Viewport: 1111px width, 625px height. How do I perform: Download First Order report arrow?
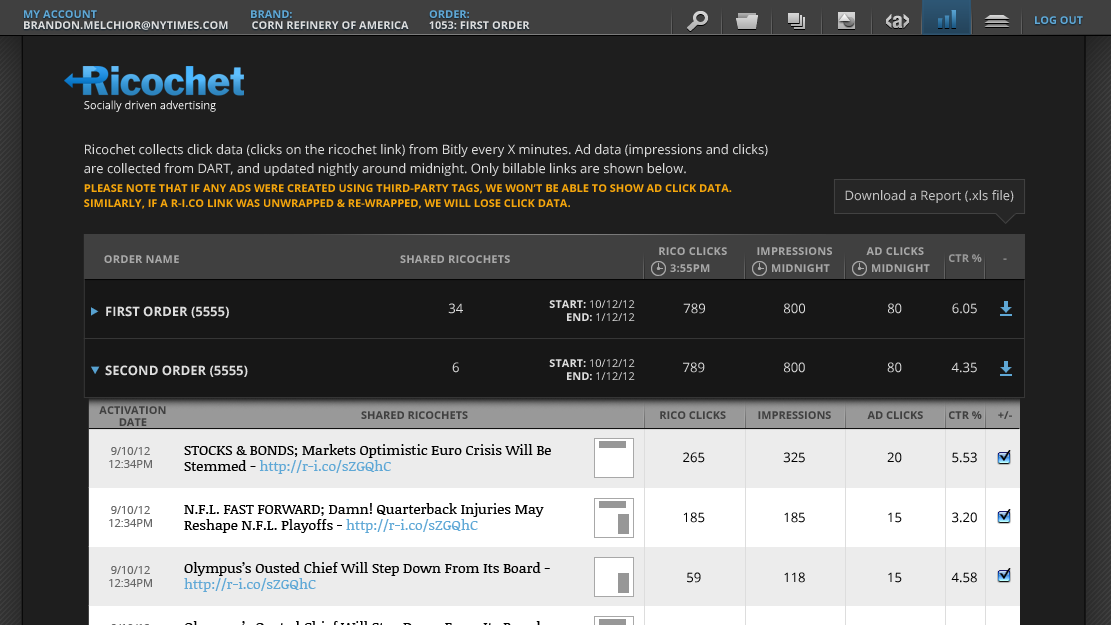[x=1005, y=308]
